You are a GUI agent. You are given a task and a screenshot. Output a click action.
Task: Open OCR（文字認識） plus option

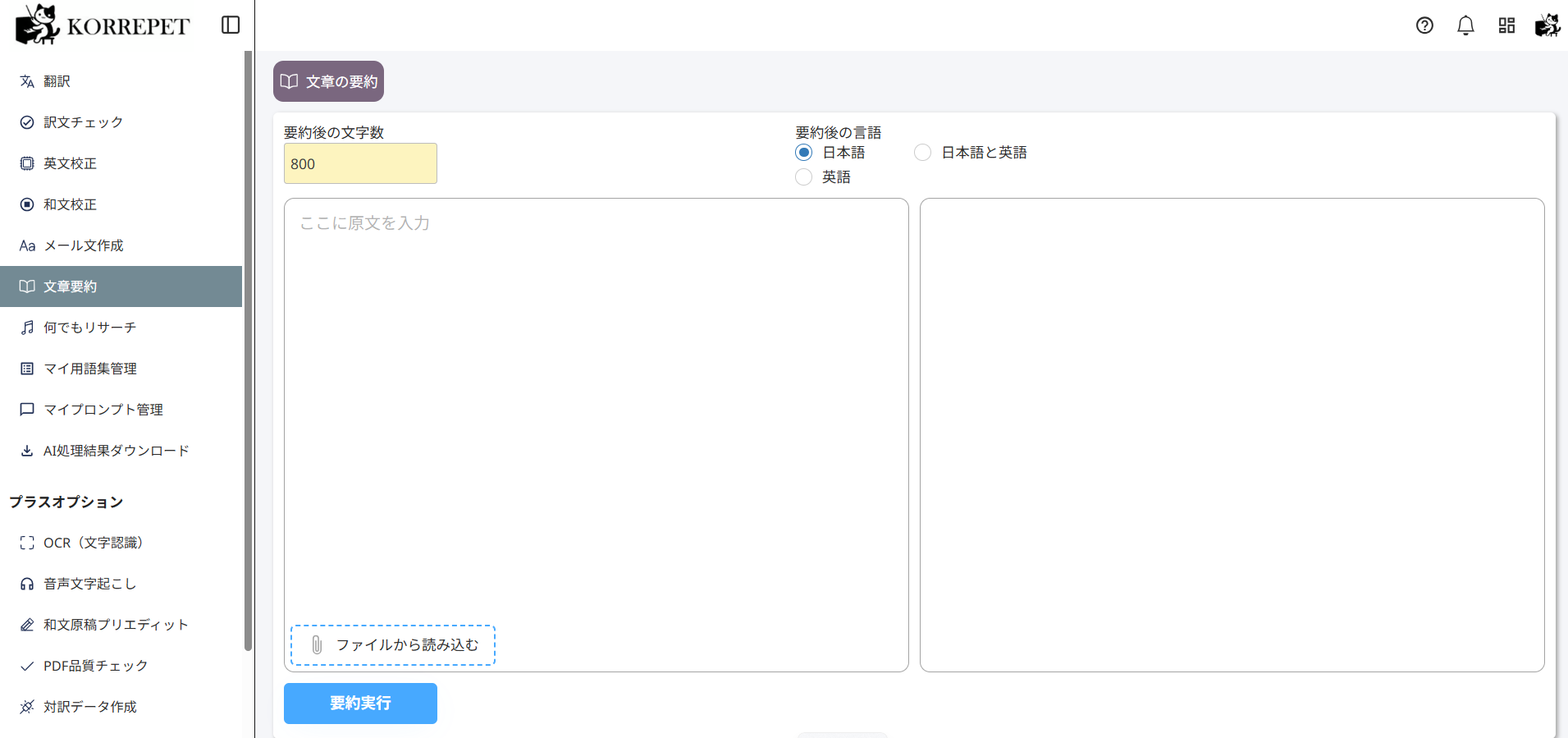121,543
